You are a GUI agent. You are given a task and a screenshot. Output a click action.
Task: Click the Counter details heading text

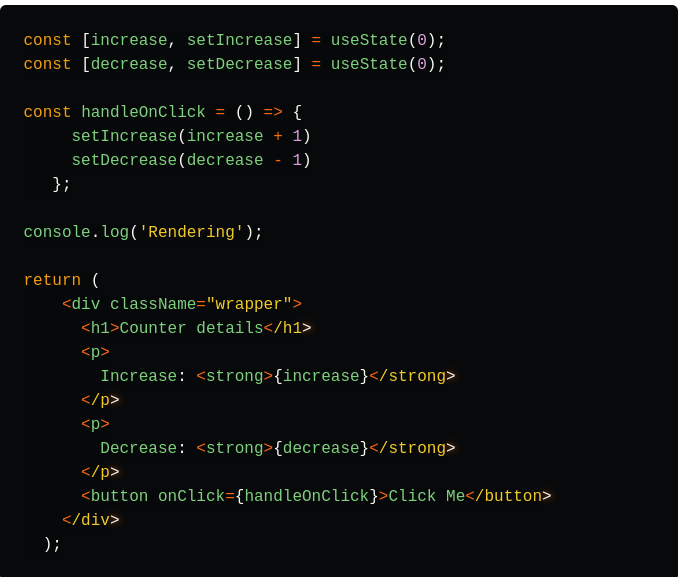point(191,328)
